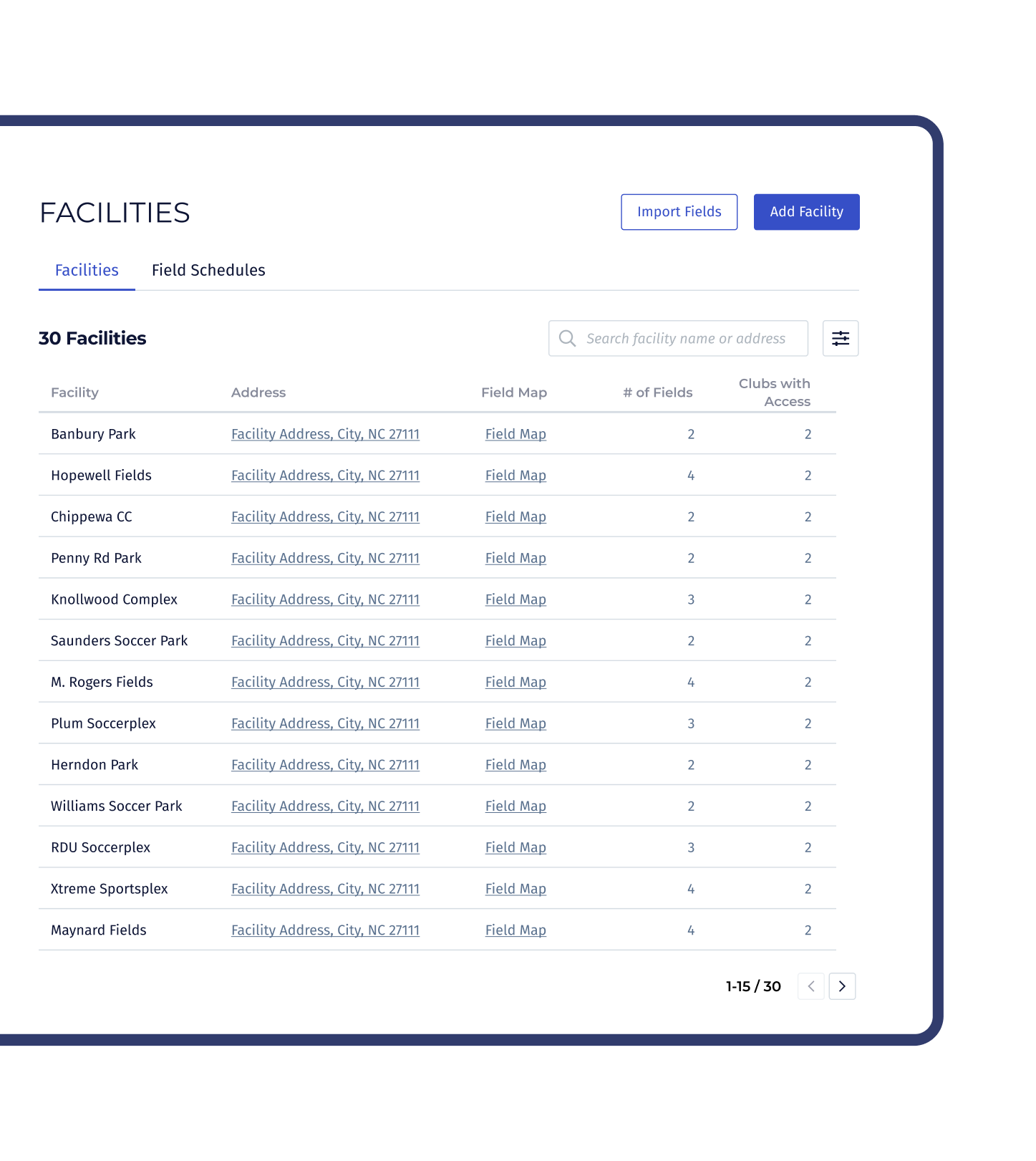Open Hopewell Fields address link
This screenshot has height=1161, width=1036.
325,476
